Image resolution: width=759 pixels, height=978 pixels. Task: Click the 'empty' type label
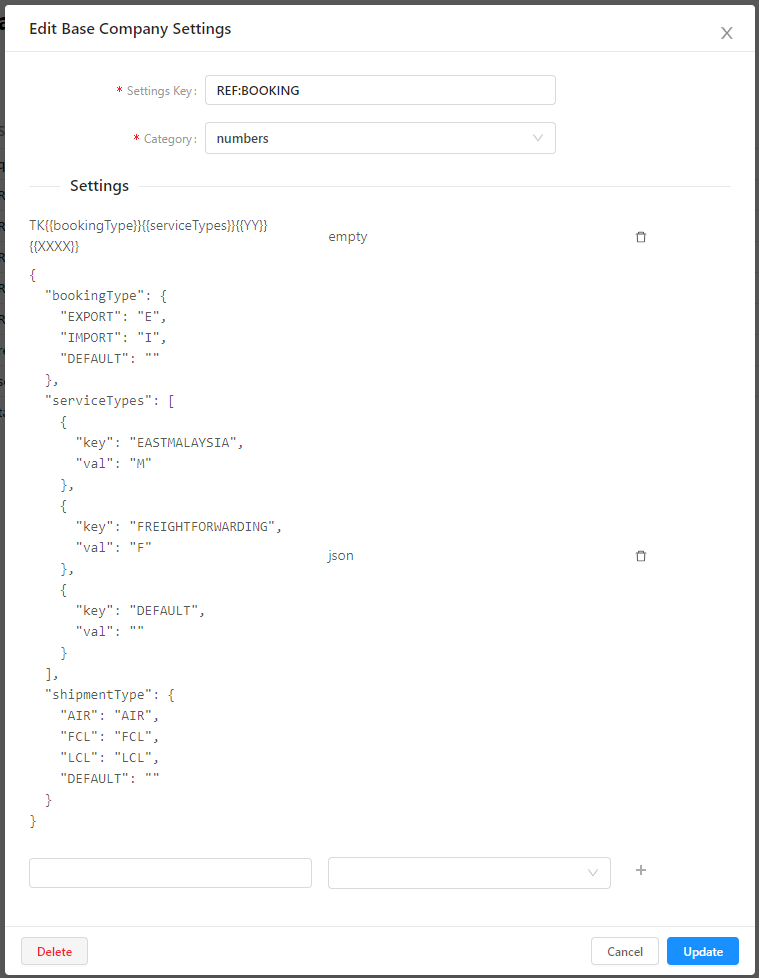point(347,237)
